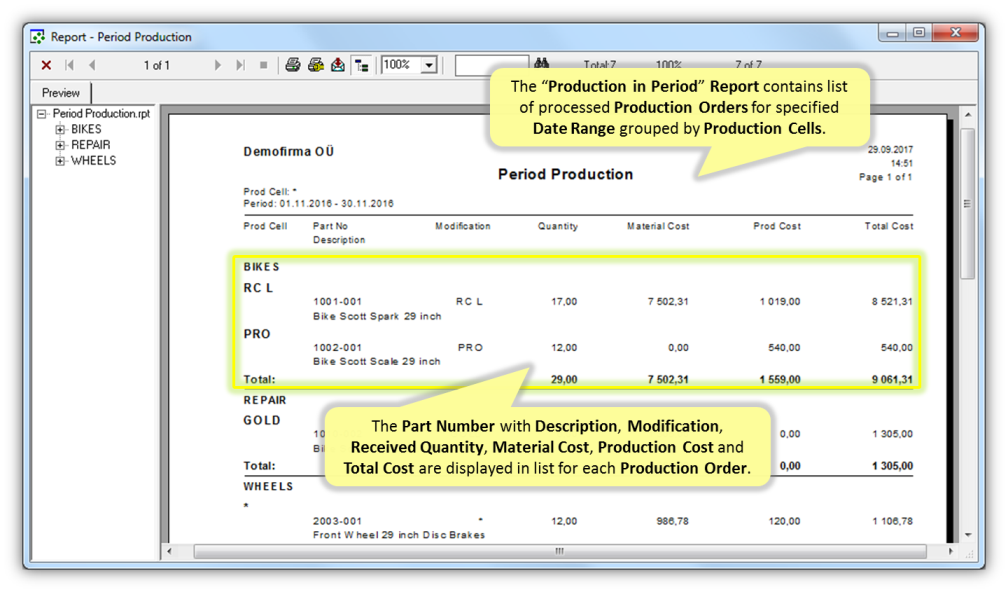This screenshot has height=592, width=1008.
Task: Click prod cost 1 019,00
Action: [x=780, y=301]
